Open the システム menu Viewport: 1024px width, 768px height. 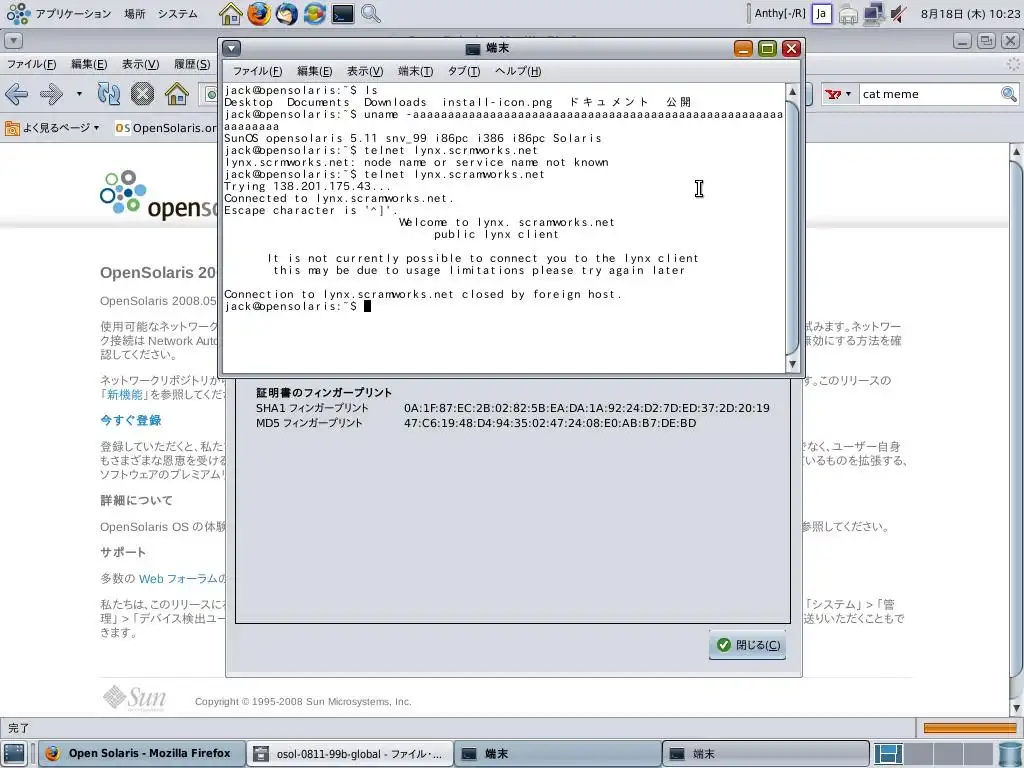[178, 14]
